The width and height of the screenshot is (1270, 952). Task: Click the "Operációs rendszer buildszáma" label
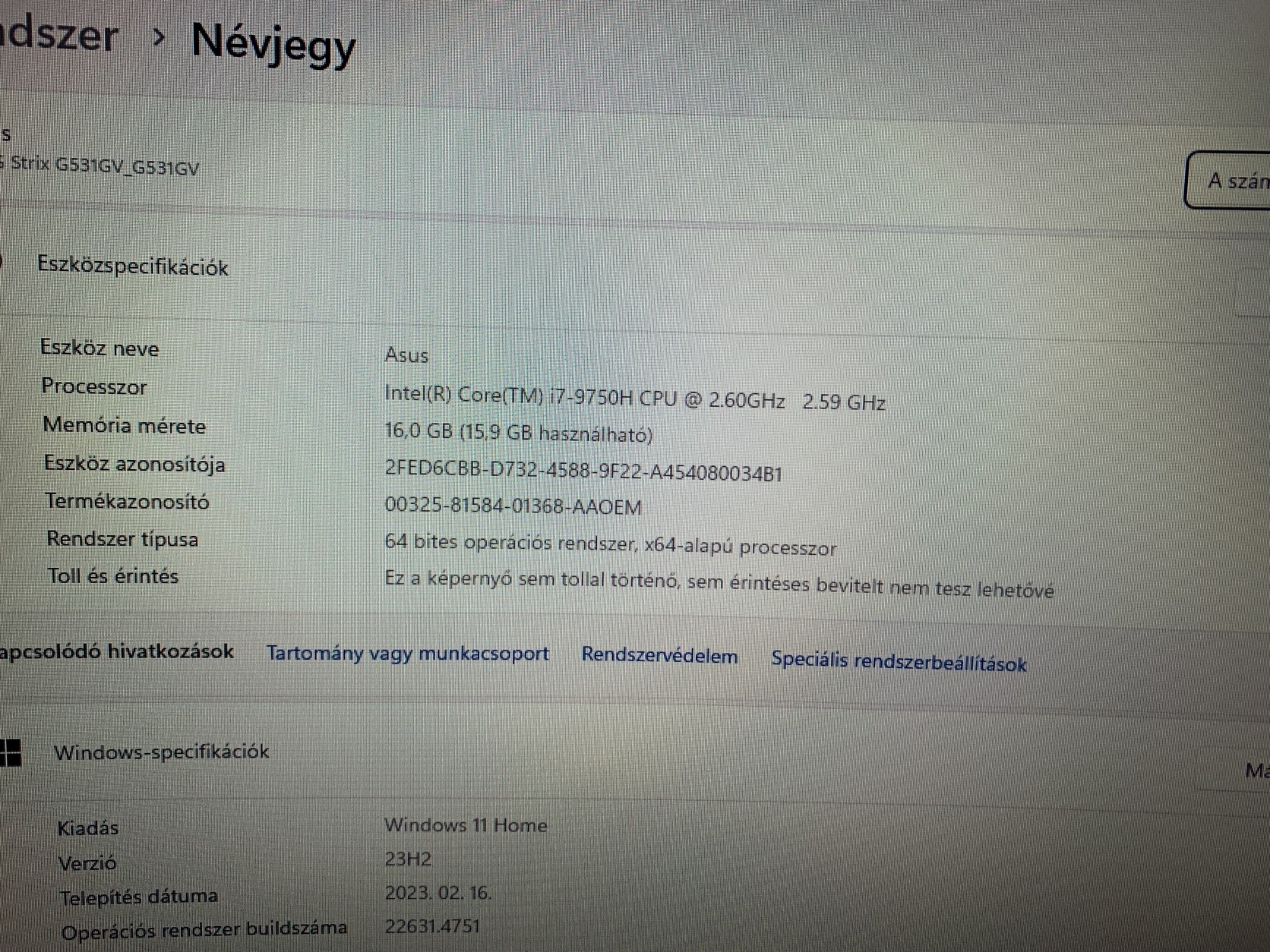pyautogui.click(x=204, y=929)
